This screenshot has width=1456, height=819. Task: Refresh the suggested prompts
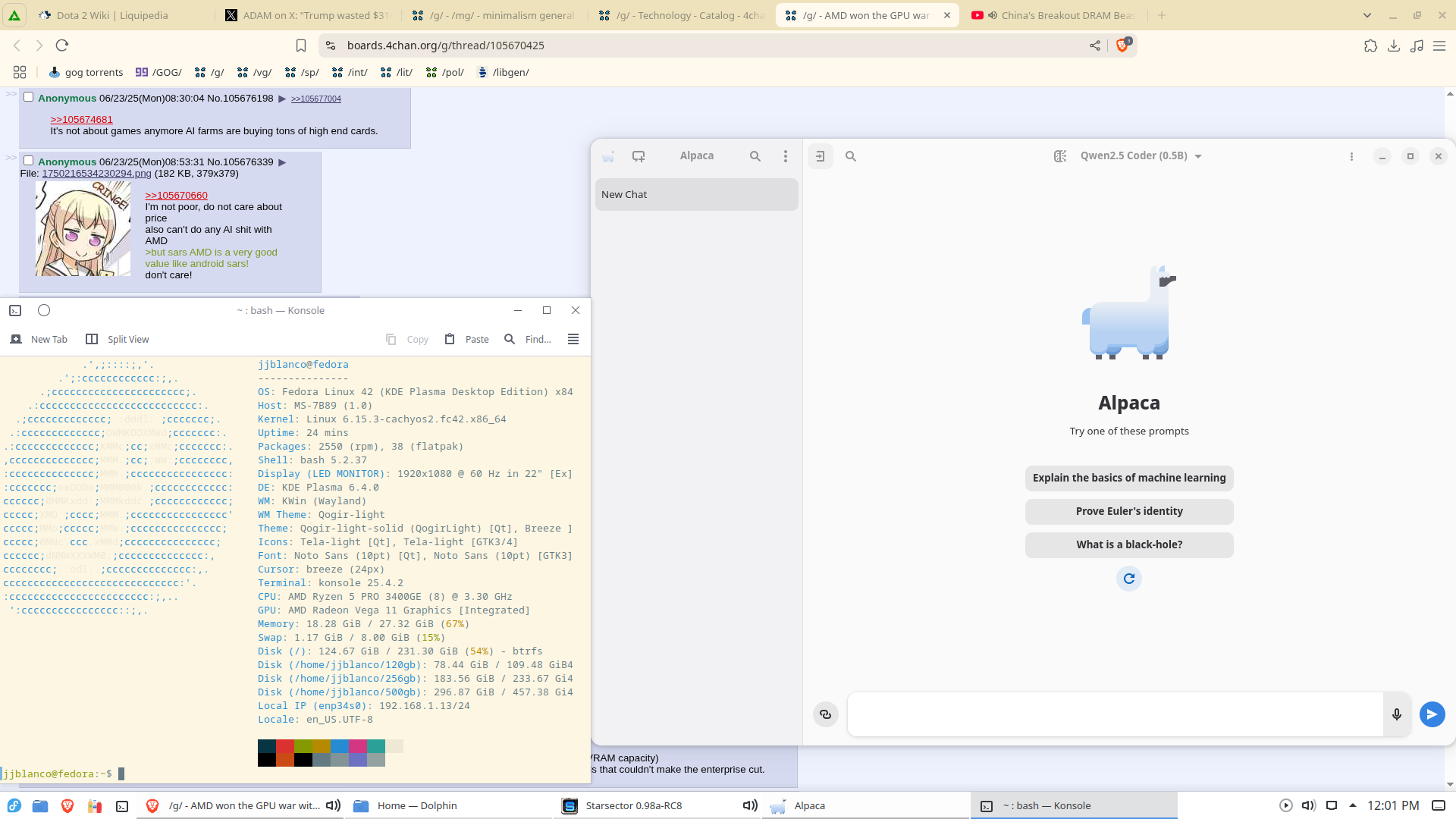[x=1129, y=579]
